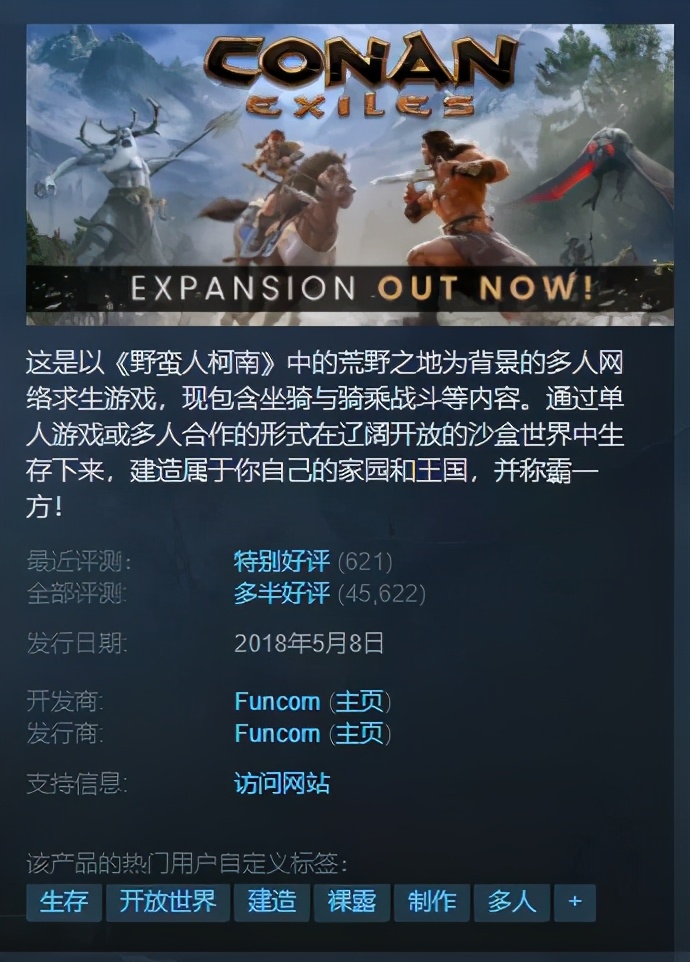Screen dimensions: 690x962
Task: Click the 特别好评 recent reviews link
Action: coord(282,561)
